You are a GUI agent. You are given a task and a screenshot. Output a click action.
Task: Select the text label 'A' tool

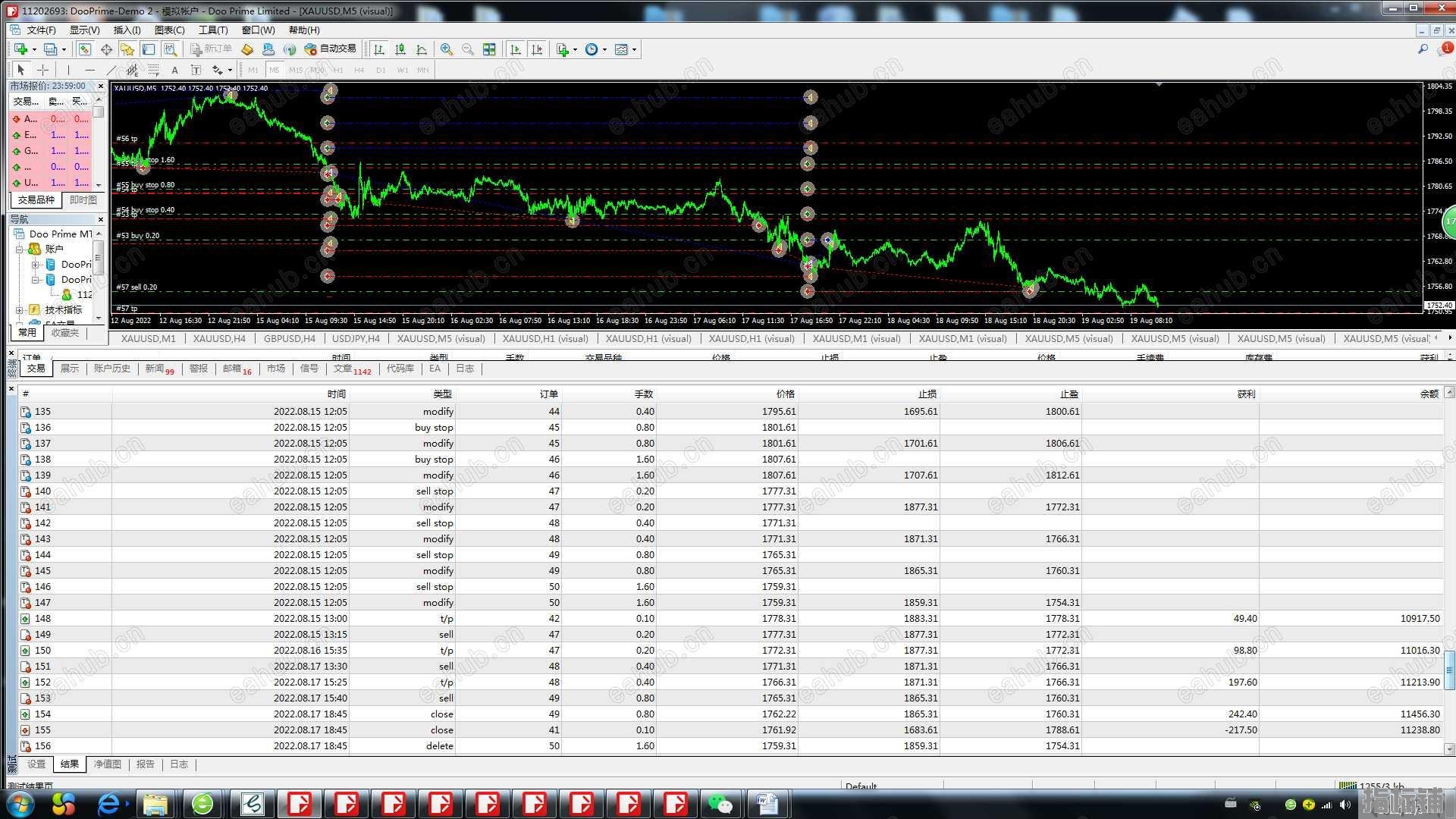(x=174, y=70)
